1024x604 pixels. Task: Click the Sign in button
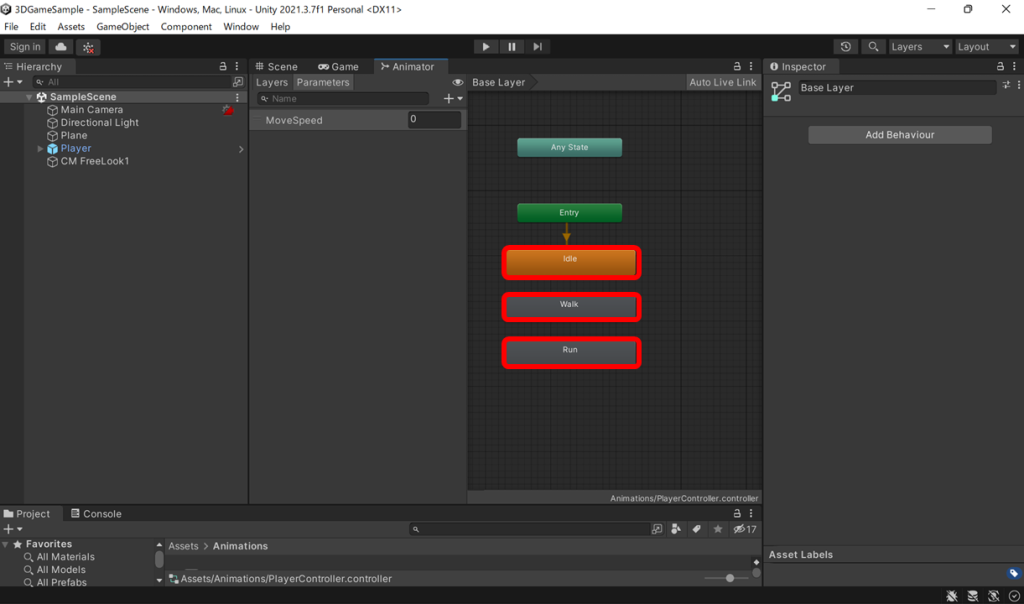(x=24, y=46)
